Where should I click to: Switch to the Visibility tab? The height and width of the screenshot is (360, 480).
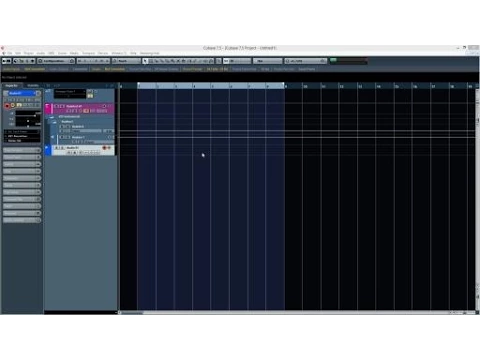coord(33,86)
